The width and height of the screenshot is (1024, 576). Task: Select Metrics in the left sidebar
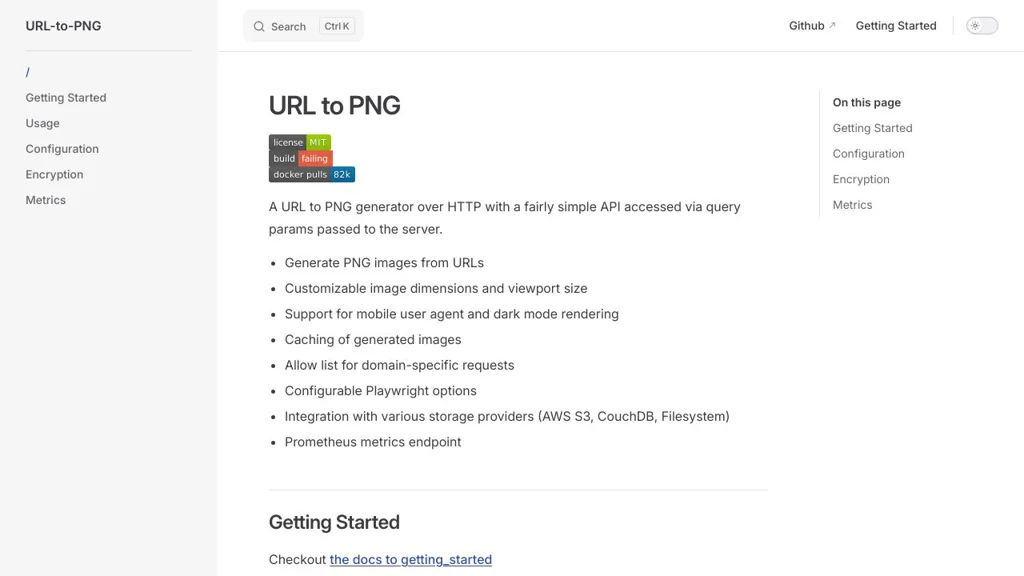pyautogui.click(x=46, y=200)
